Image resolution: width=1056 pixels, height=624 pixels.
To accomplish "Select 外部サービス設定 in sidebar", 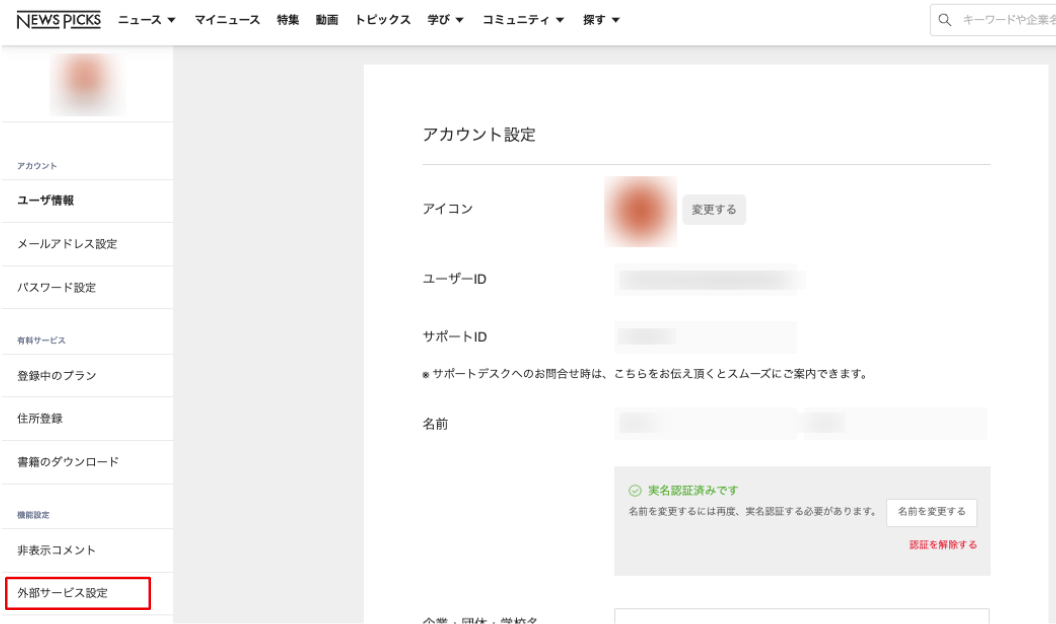I will coord(78,593).
